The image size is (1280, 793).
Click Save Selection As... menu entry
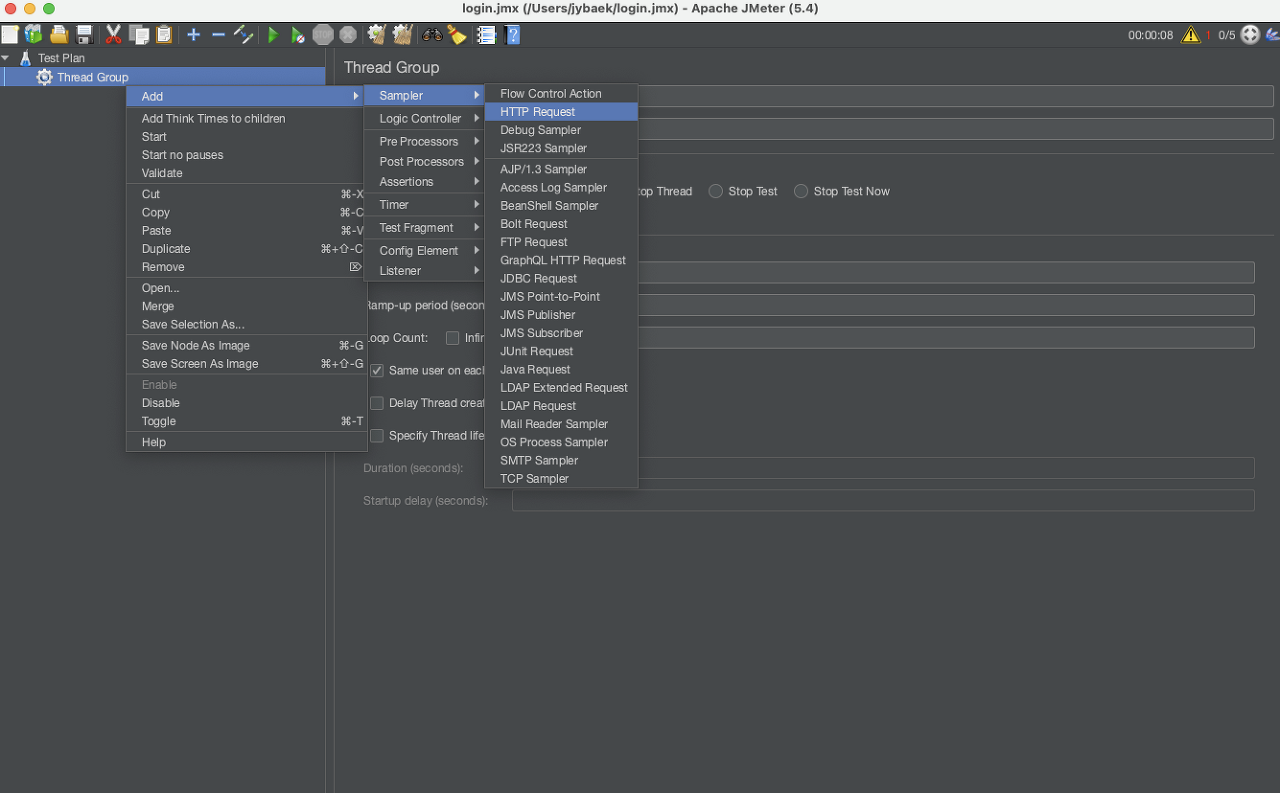pyautogui.click(x=246, y=324)
